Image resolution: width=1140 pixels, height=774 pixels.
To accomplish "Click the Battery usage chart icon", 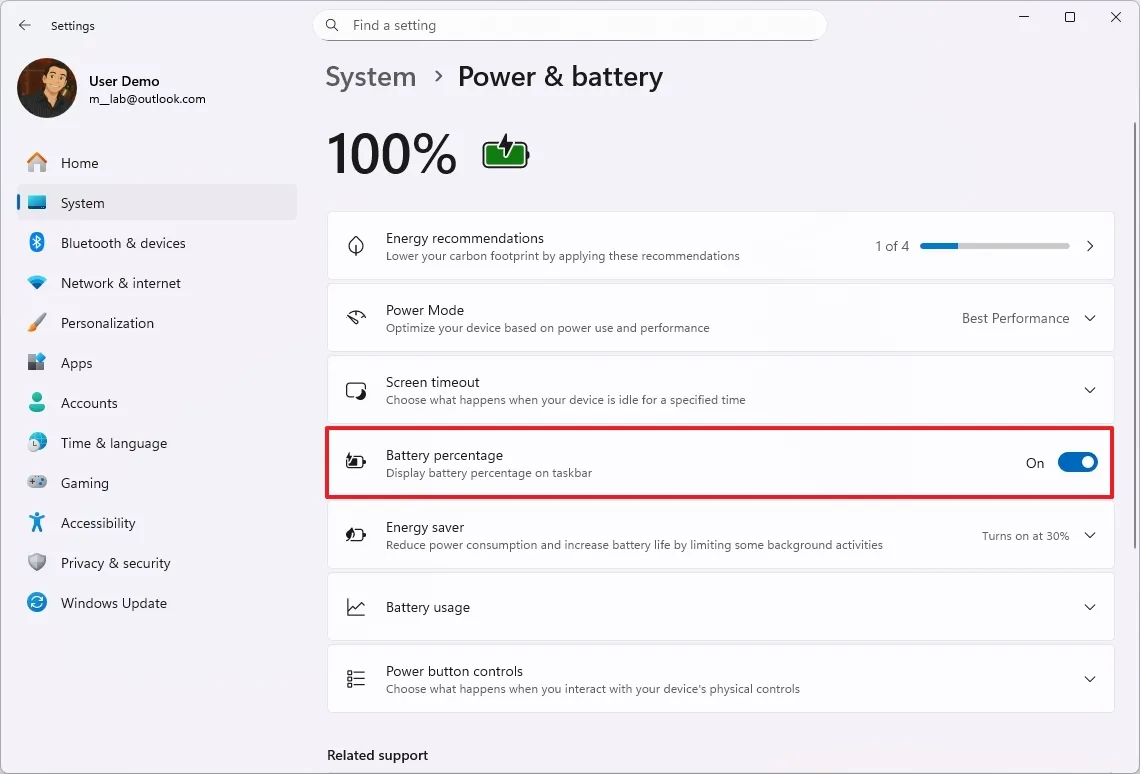I will click(356, 606).
